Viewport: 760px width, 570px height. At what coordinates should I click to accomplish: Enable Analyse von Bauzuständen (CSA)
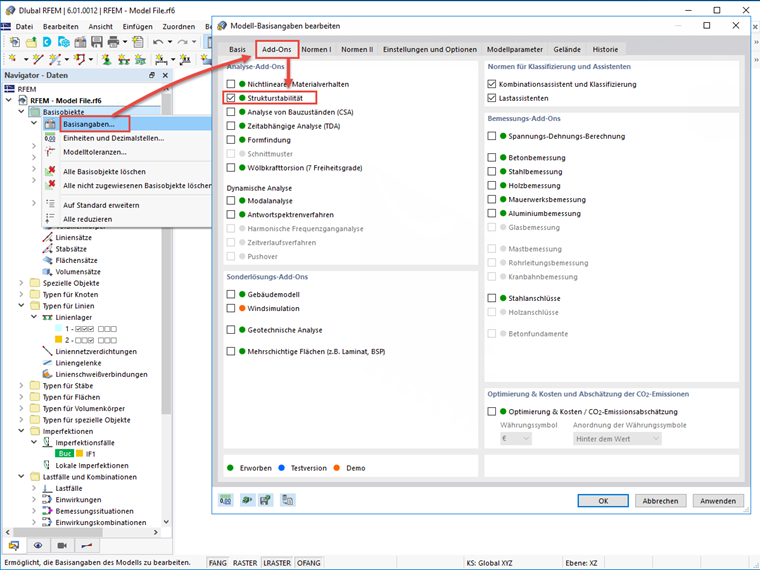click(231, 112)
